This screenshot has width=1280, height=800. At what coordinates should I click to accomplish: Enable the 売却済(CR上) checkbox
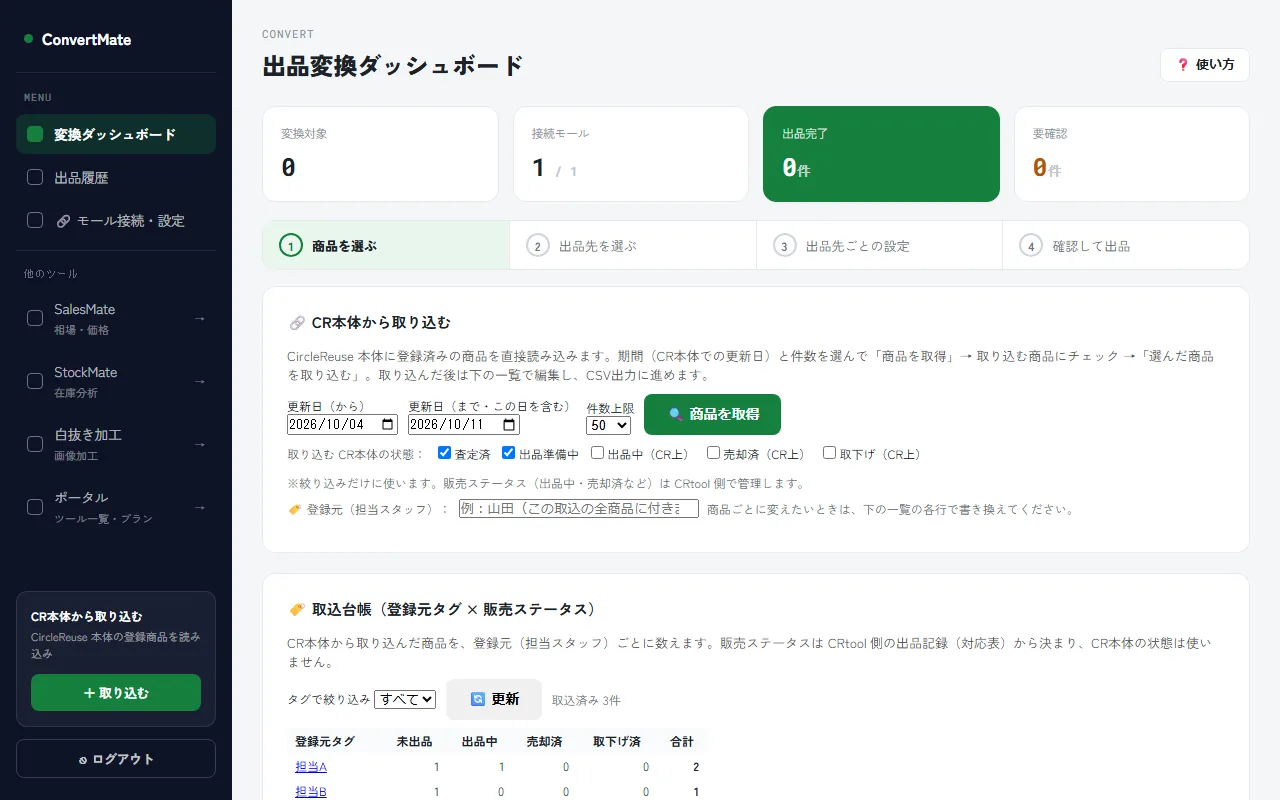[713, 453]
